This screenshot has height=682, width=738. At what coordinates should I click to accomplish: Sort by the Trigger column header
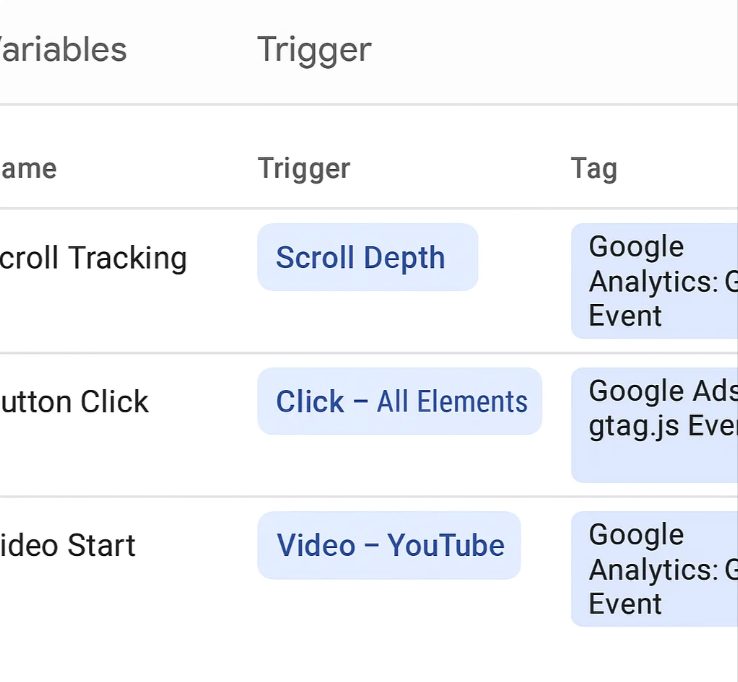[304, 169]
